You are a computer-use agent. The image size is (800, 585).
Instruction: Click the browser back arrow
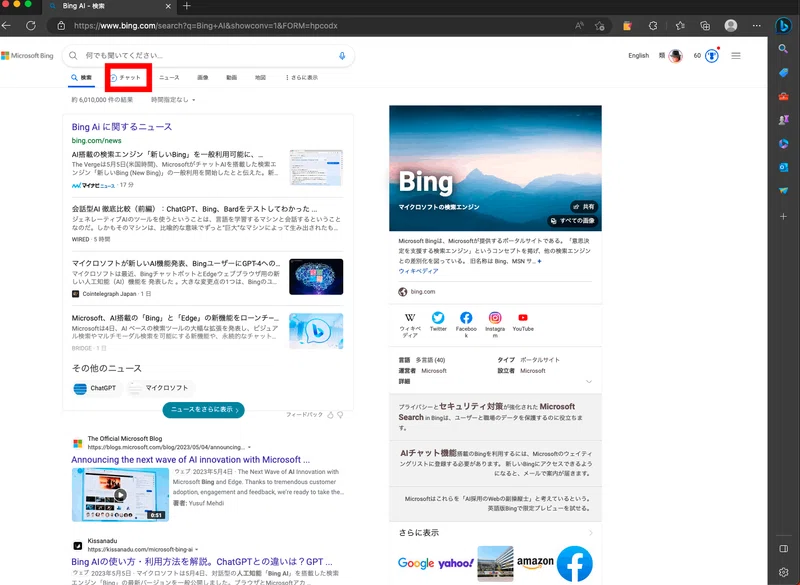pyautogui.click(x=6, y=26)
